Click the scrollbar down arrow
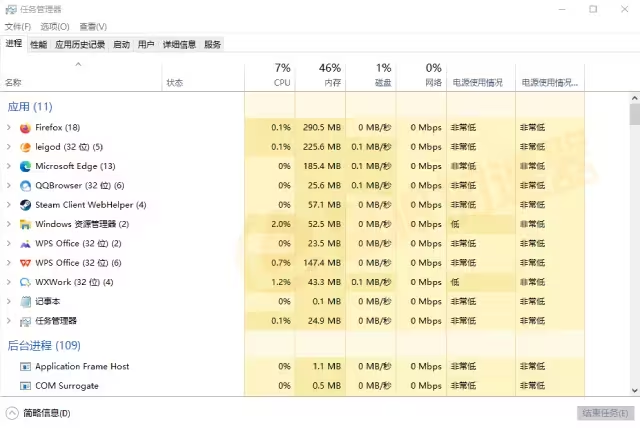Image resolution: width=640 pixels, height=428 pixels. click(x=634, y=390)
